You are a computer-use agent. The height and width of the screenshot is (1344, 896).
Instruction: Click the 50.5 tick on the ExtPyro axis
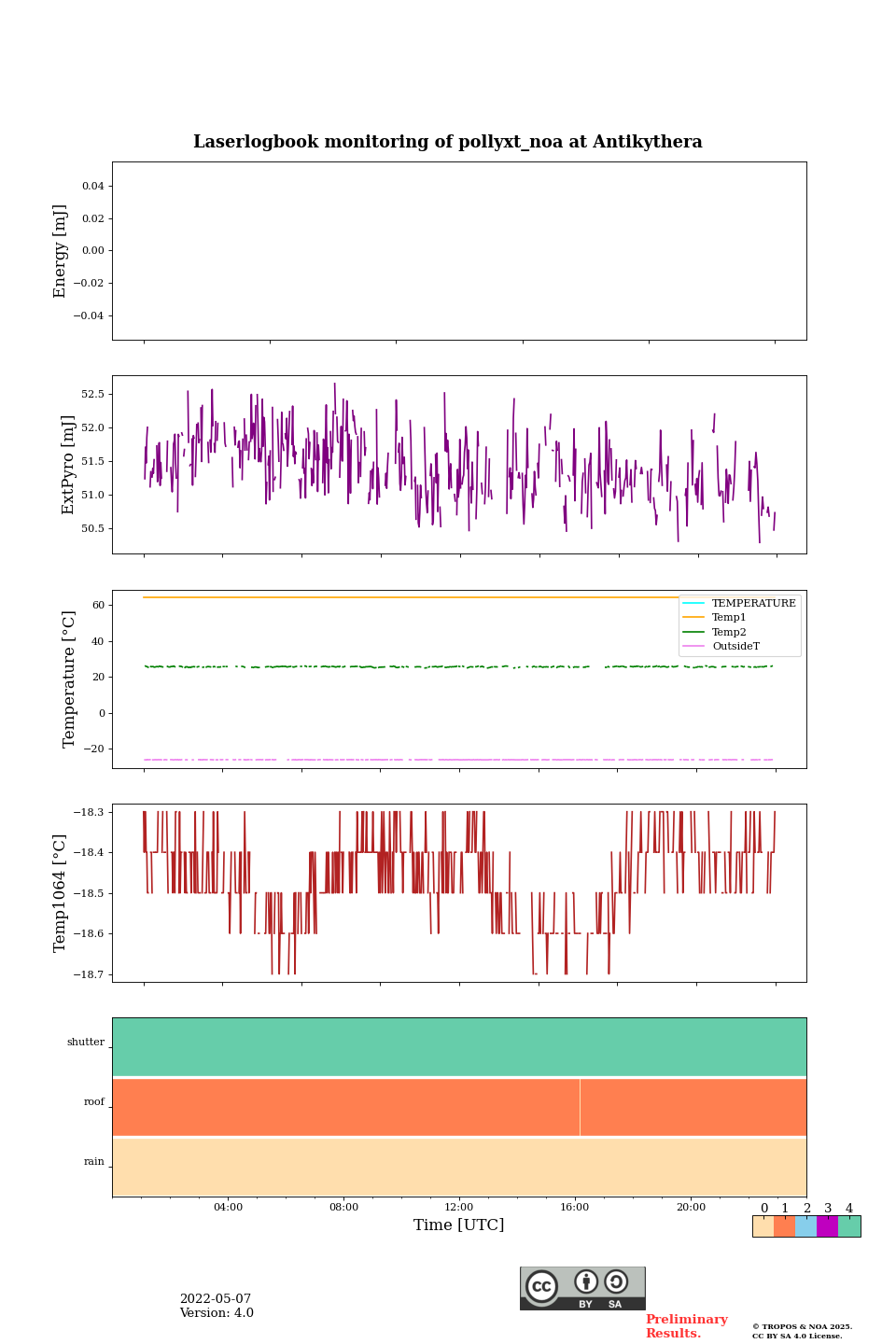[92, 528]
